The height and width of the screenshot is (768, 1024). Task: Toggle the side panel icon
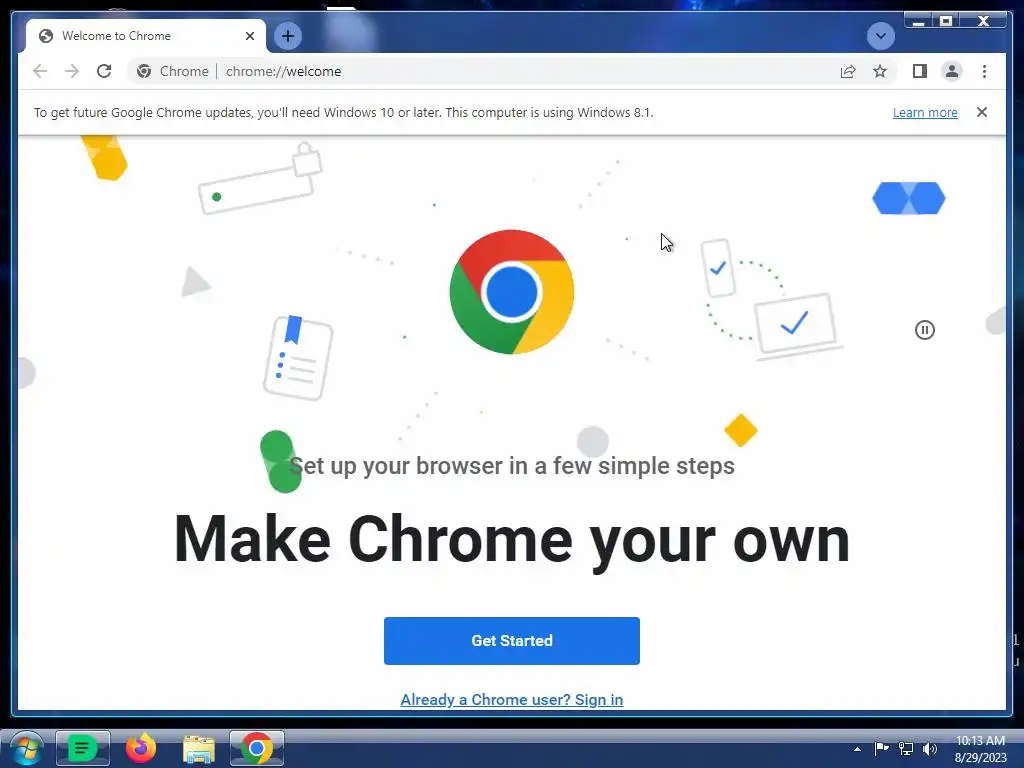920,71
